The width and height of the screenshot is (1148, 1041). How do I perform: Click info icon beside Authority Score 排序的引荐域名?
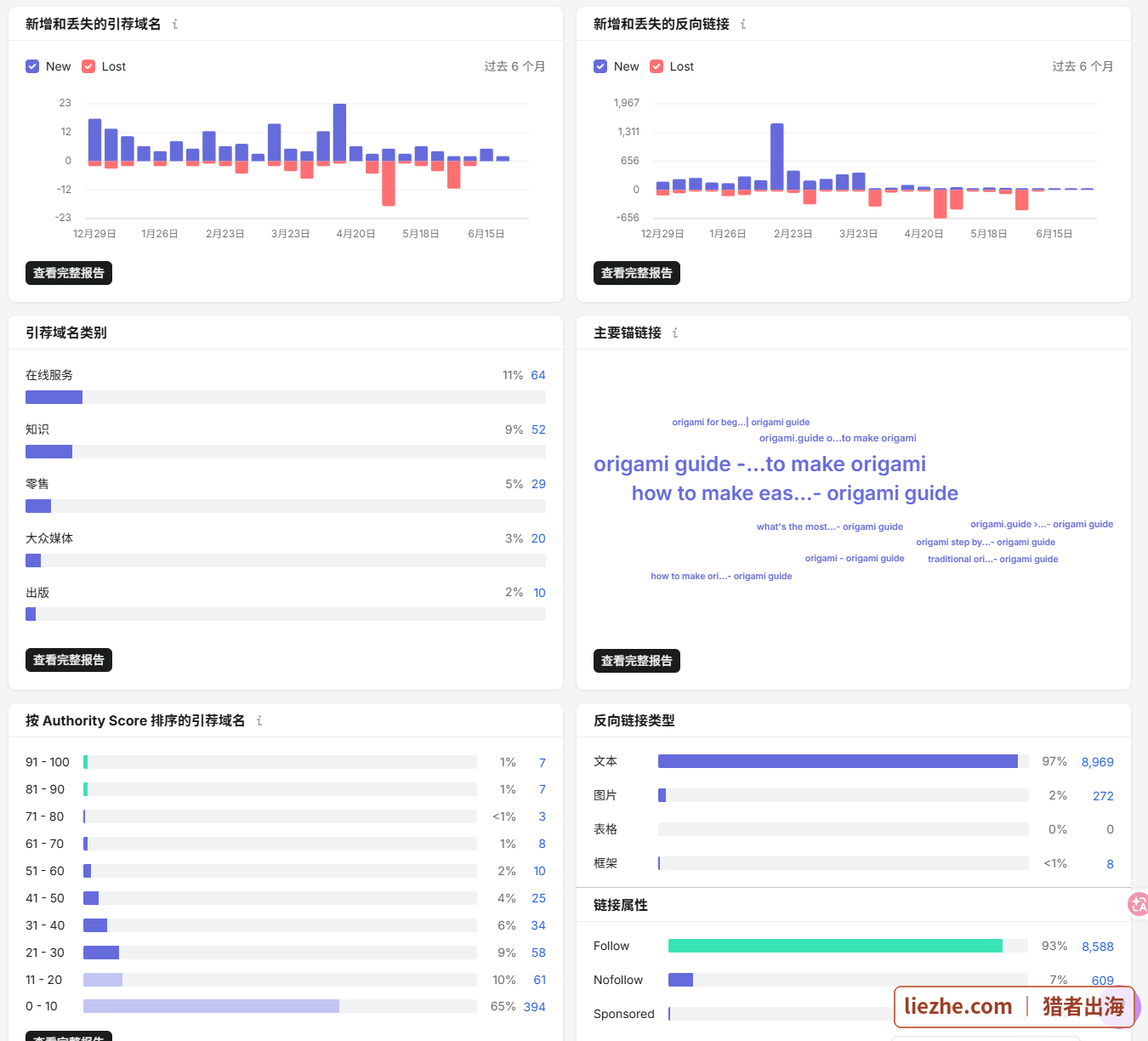click(x=259, y=720)
